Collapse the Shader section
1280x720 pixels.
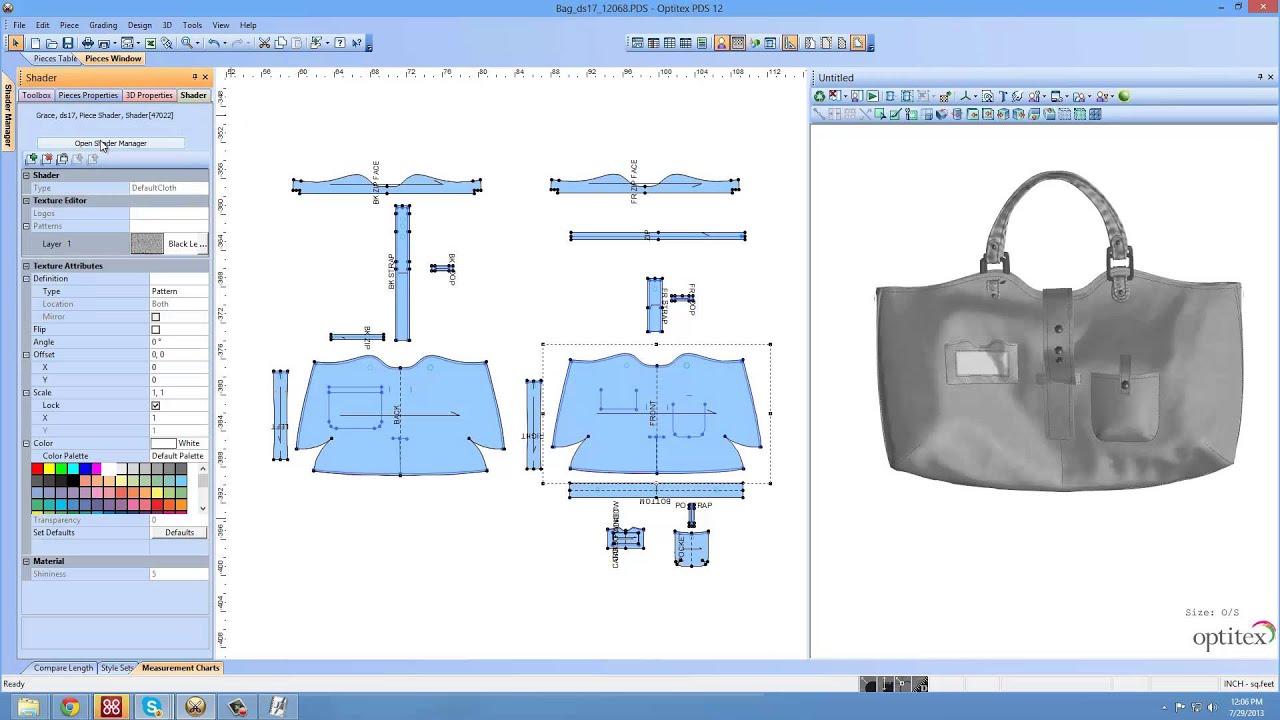coord(27,175)
